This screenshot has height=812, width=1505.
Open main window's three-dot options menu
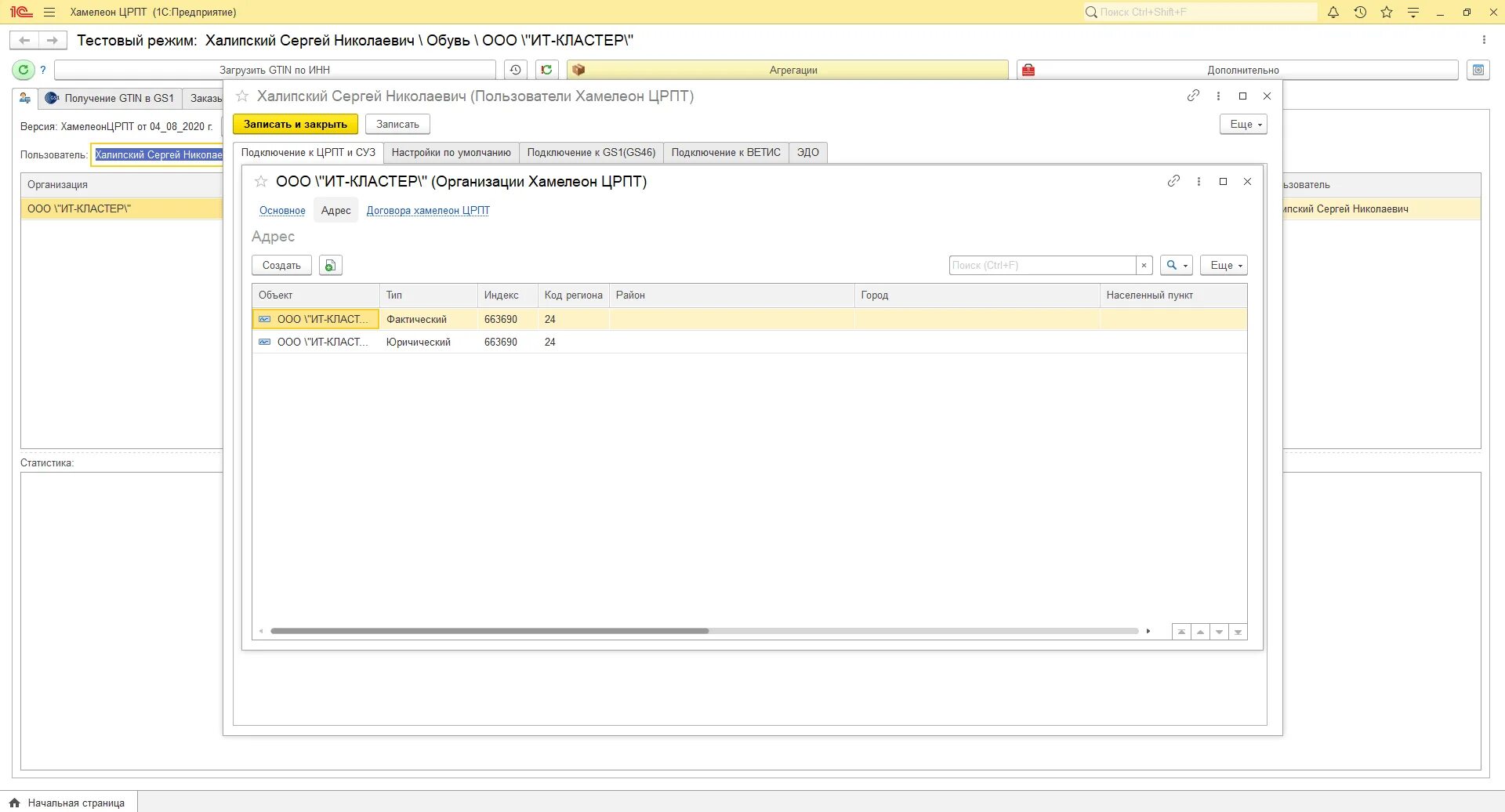pyautogui.click(x=1484, y=40)
